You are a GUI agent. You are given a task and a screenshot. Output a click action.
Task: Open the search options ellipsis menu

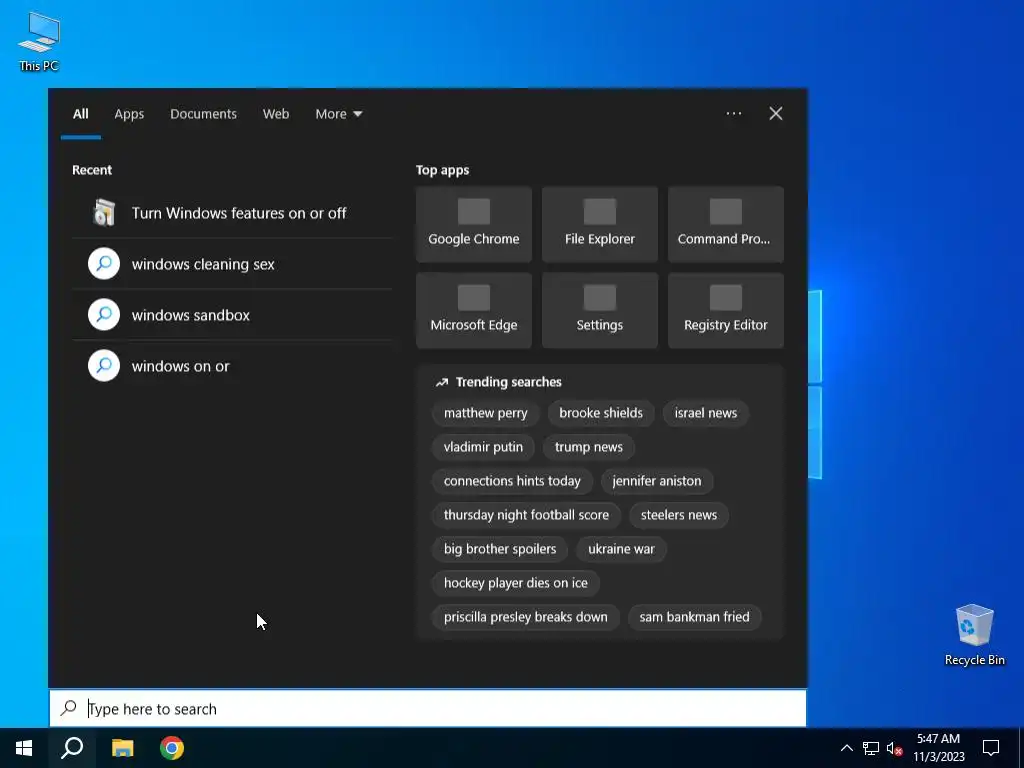733,114
